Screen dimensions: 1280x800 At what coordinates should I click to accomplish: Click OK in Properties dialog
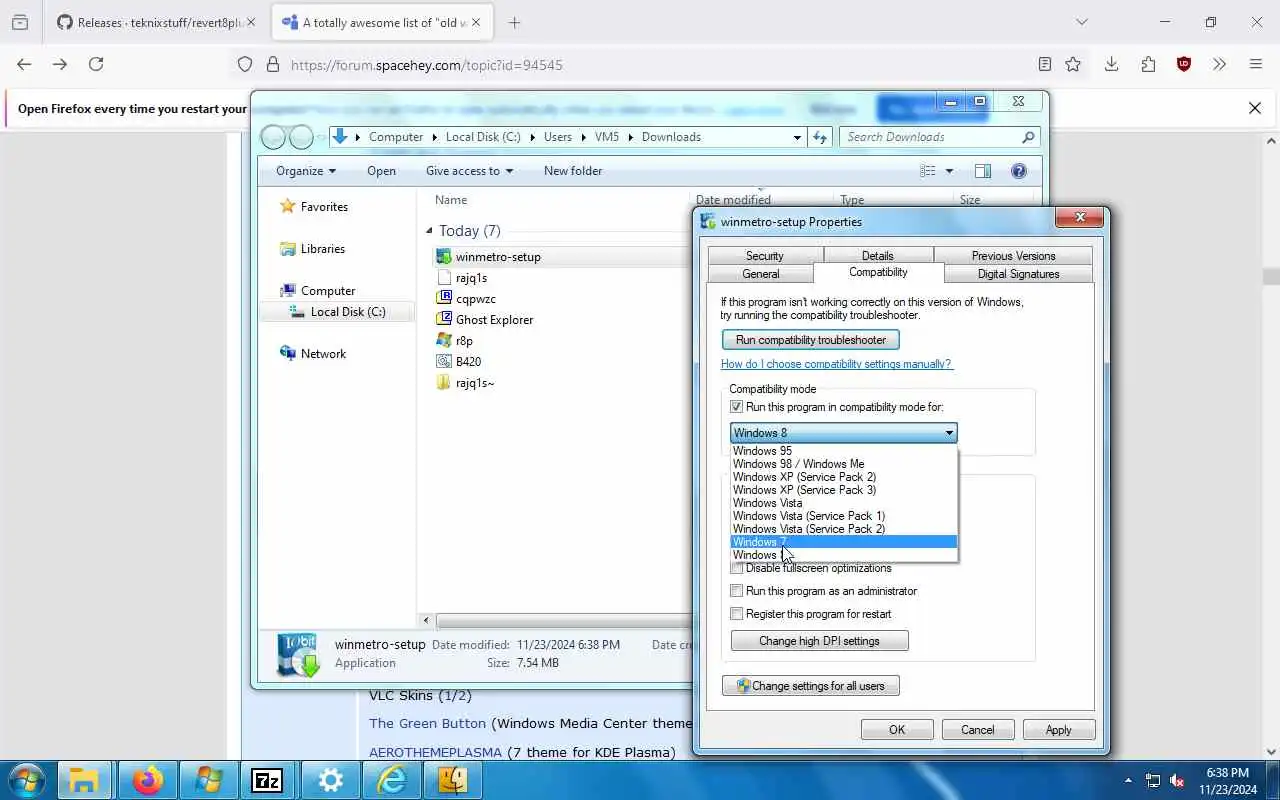click(897, 730)
